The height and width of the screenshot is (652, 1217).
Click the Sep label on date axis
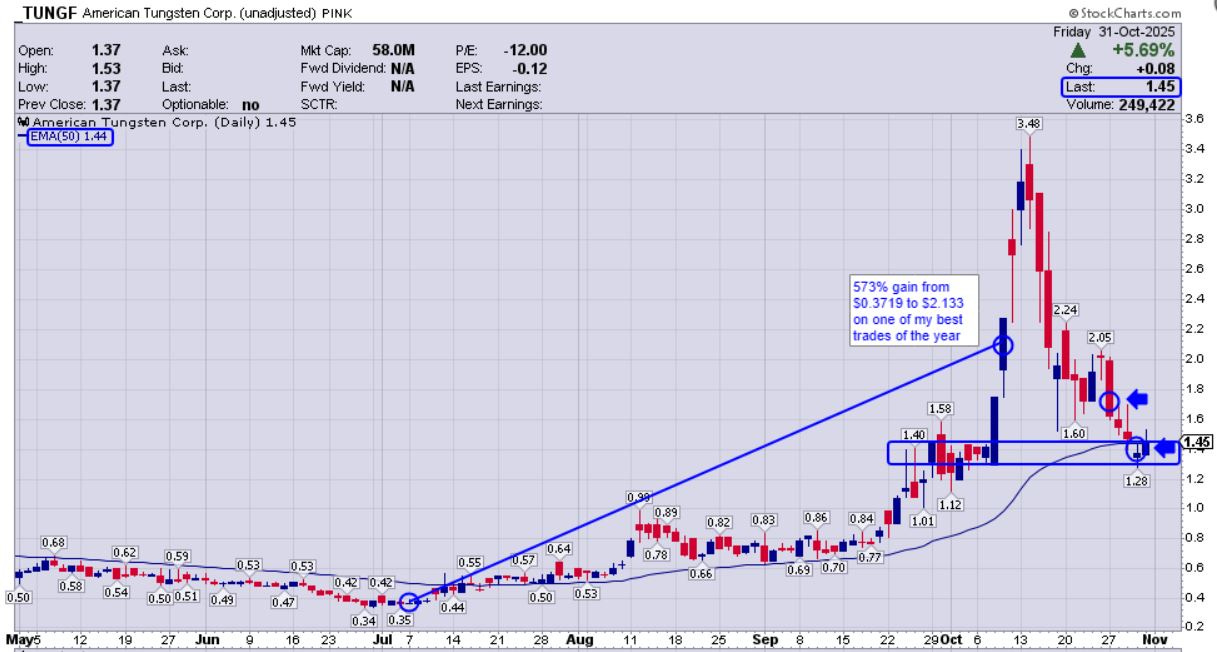click(764, 638)
